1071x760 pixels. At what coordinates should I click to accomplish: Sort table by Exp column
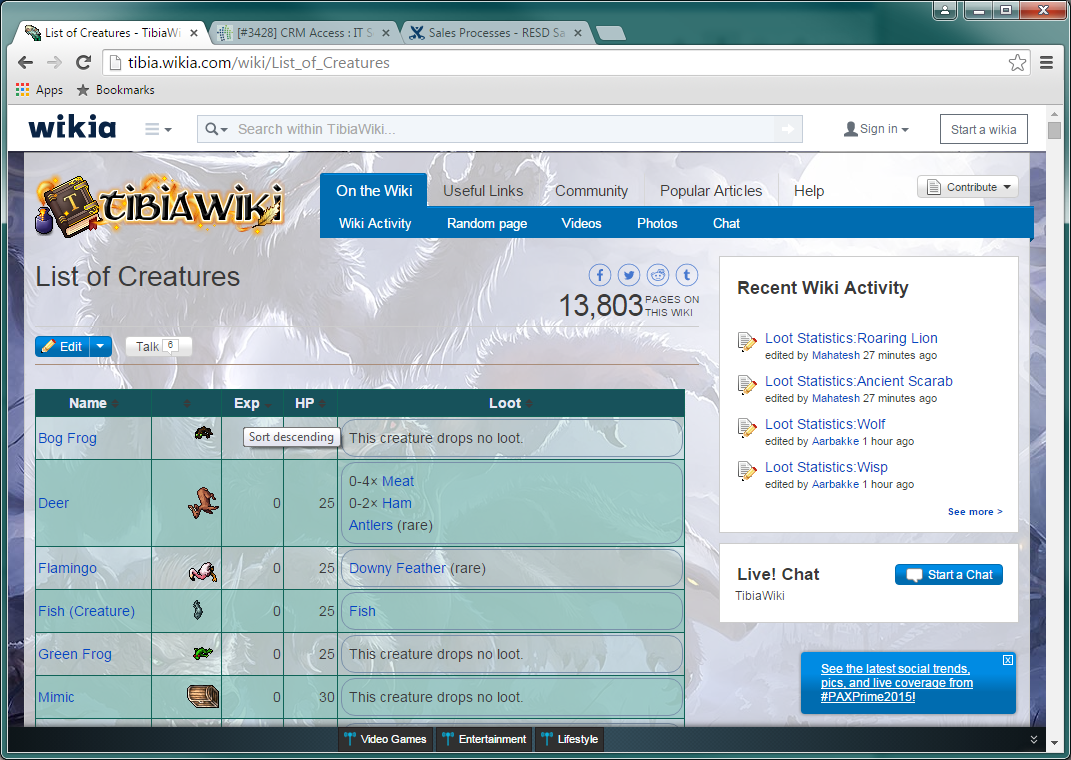click(252, 403)
